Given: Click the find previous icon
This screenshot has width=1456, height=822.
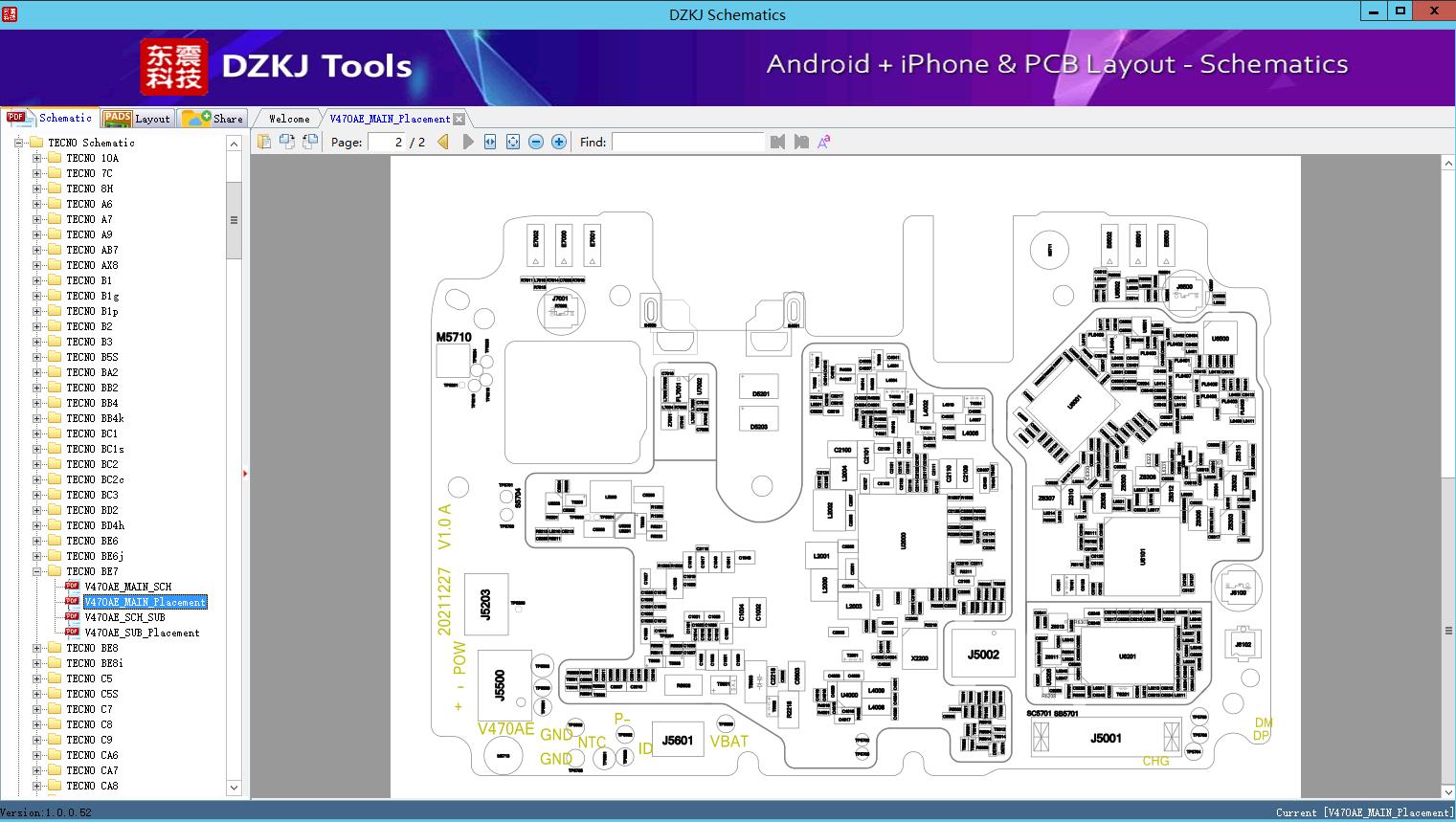Looking at the screenshot, I should 777,142.
